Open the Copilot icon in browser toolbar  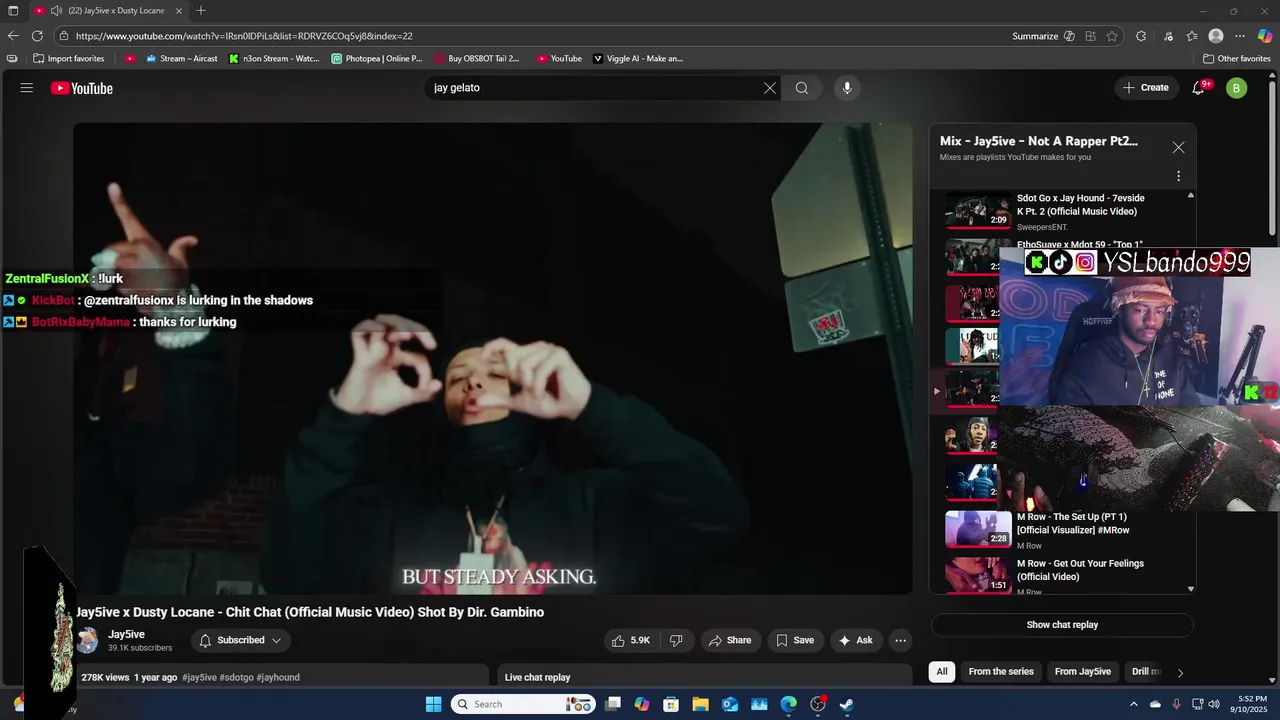click(x=1265, y=36)
